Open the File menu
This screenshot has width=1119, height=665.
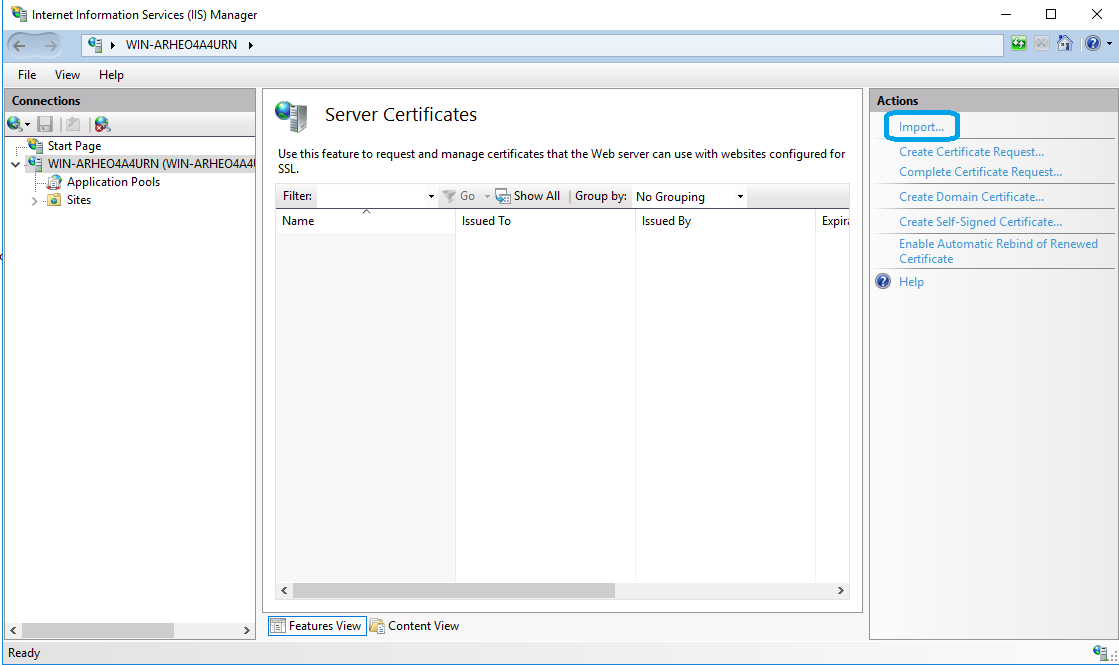pyautogui.click(x=27, y=75)
